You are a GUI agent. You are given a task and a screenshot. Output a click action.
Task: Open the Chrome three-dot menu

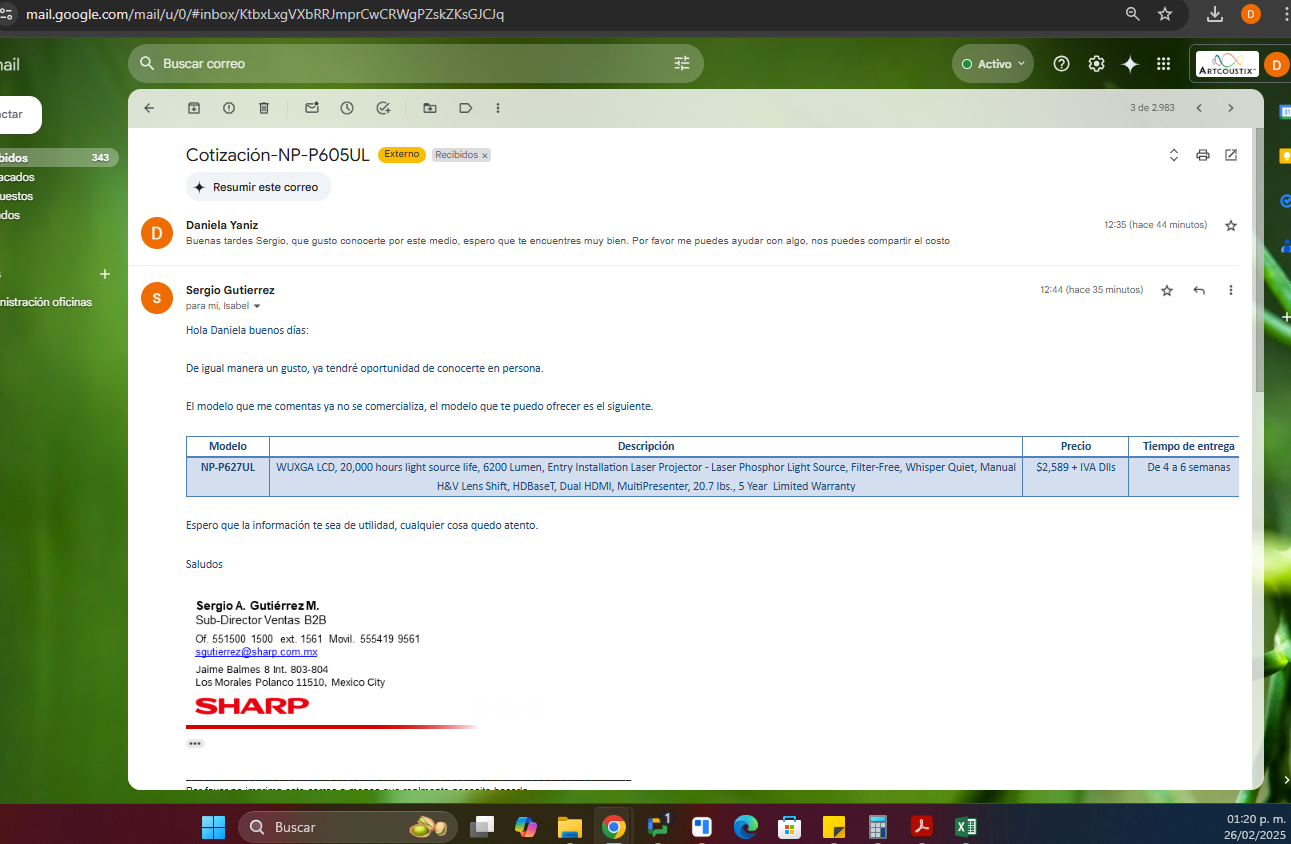(x=1284, y=14)
